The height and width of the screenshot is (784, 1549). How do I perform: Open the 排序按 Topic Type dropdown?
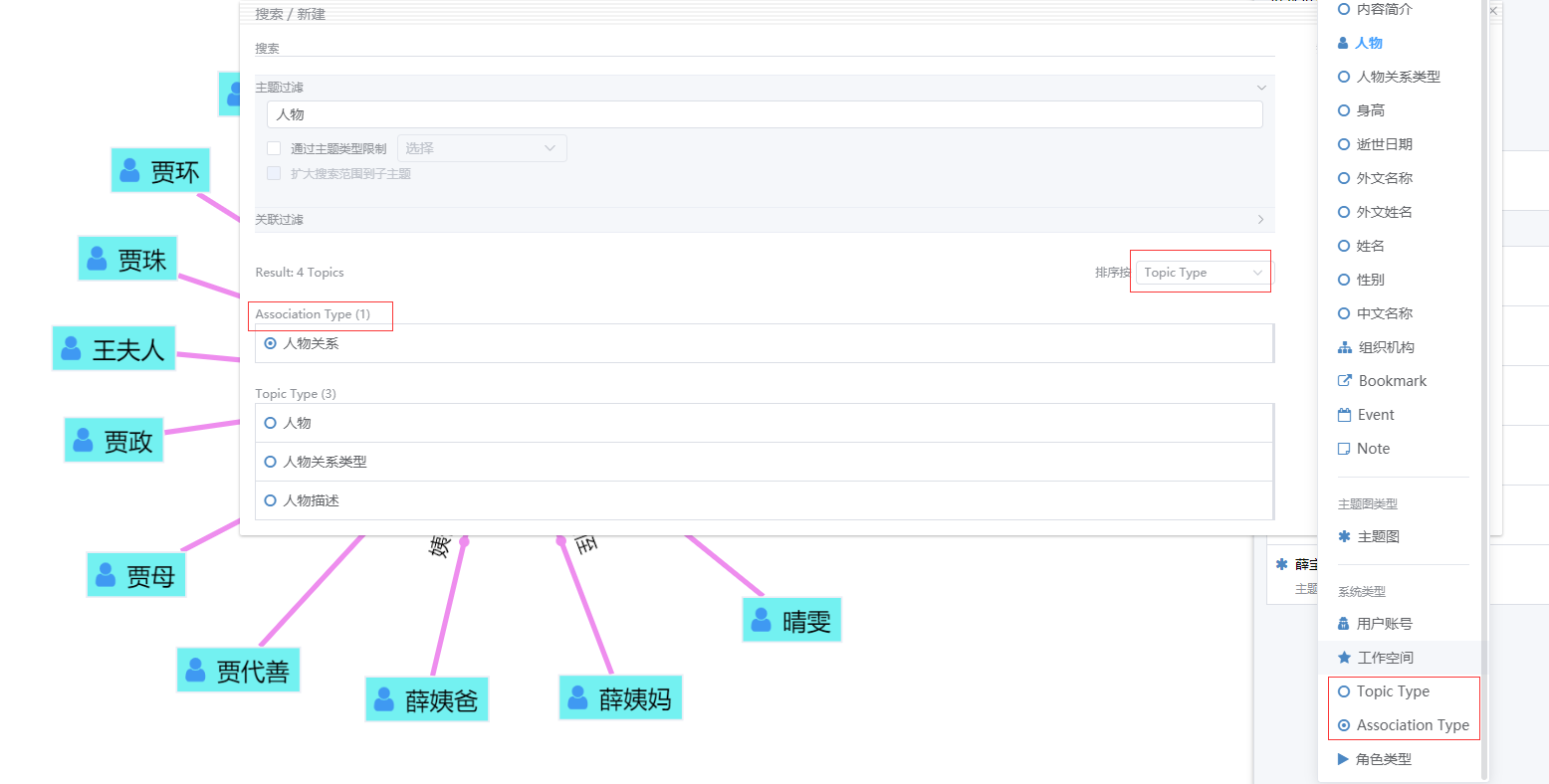pyautogui.click(x=1202, y=273)
